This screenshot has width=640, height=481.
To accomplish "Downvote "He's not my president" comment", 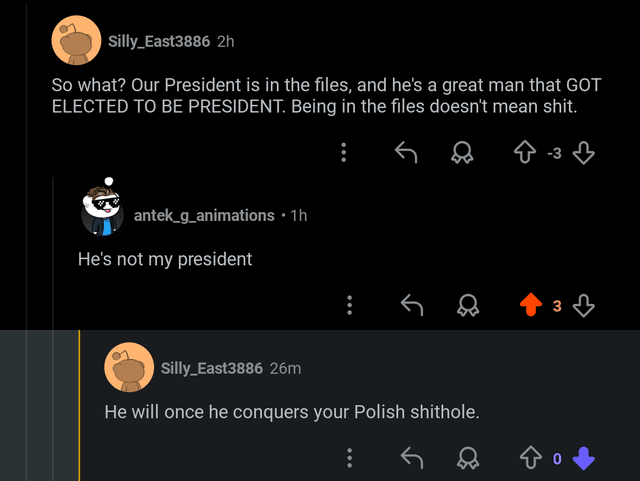I will (x=585, y=305).
